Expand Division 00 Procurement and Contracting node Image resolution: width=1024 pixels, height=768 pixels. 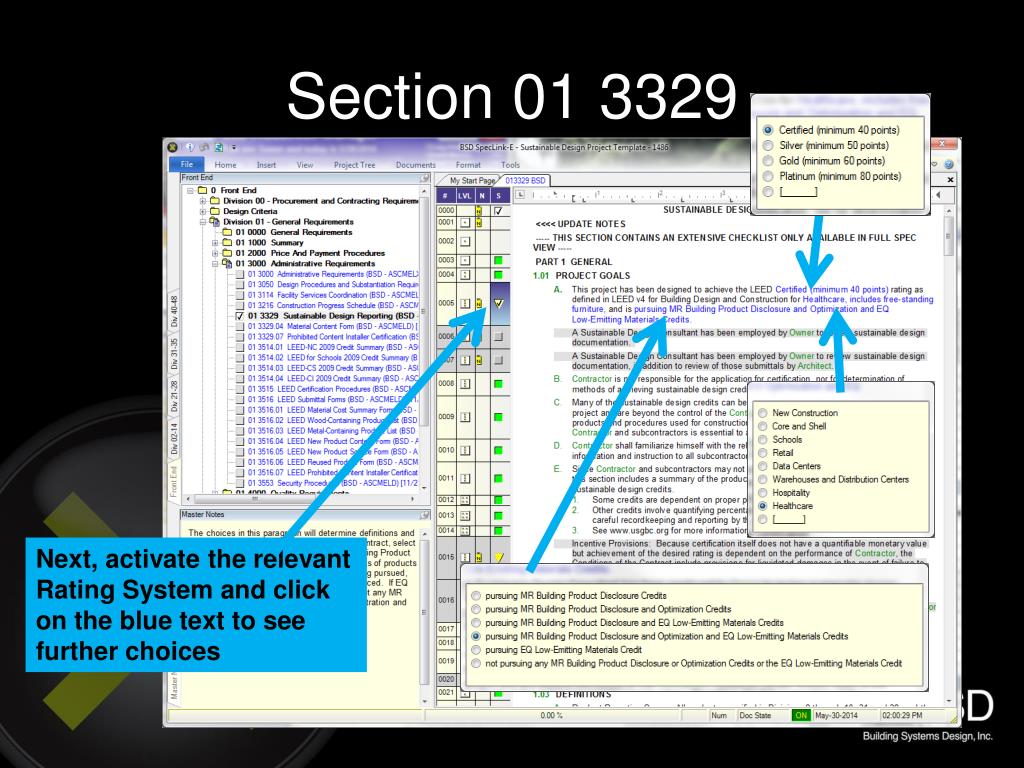[203, 201]
